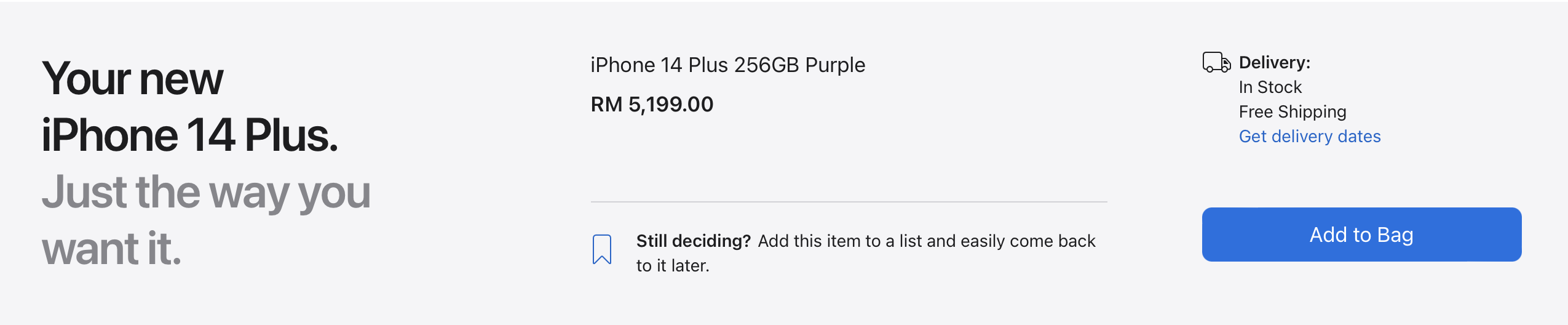Click the gray "Just the way you" line
This screenshot has width=1568, height=325.
206,192
